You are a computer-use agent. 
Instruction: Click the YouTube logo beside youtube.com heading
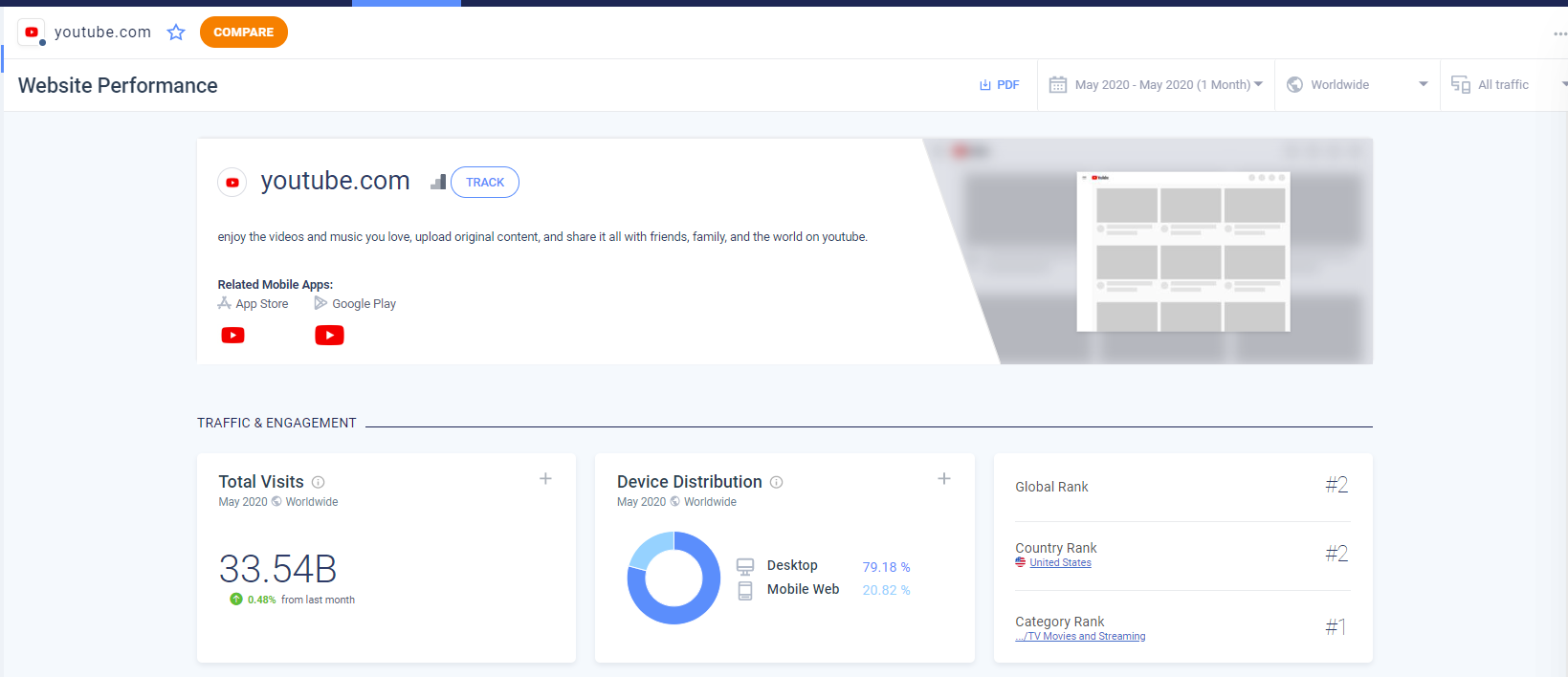click(x=232, y=183)
